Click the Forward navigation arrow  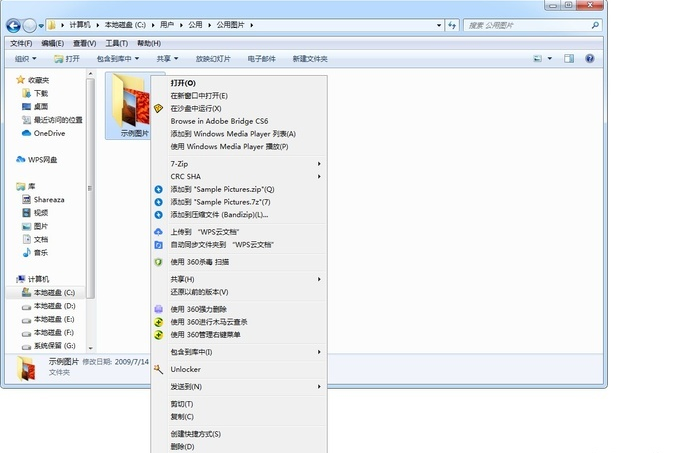pyautogui.click(x=29, y=25)
